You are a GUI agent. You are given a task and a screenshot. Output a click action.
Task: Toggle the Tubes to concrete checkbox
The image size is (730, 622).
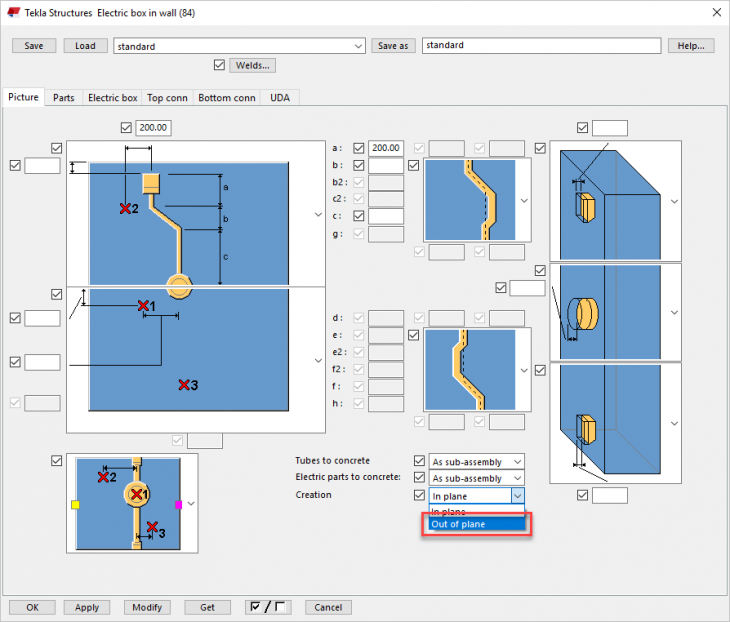[x=419, y=461]
